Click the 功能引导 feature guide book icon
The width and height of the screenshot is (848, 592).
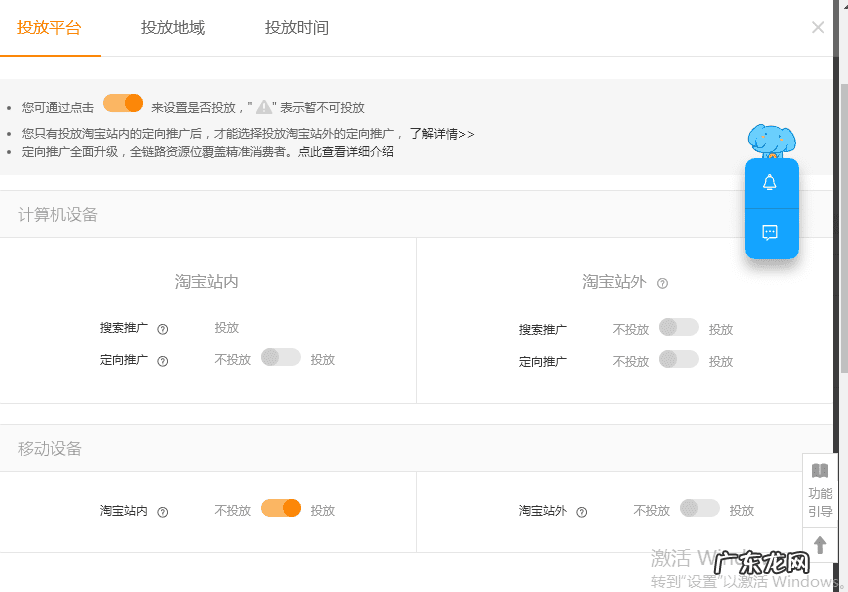[820, 470]
